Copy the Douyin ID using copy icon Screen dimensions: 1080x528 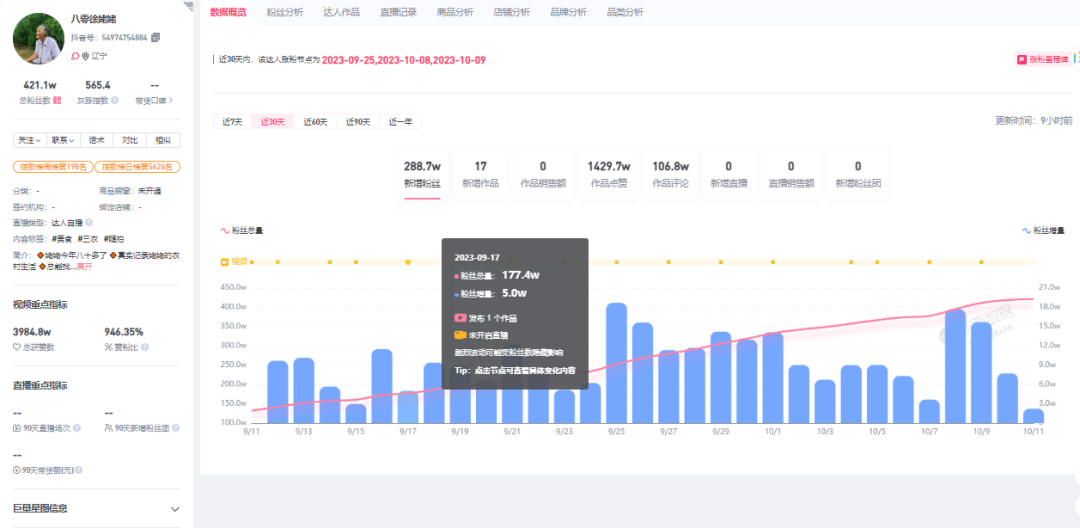[x=155, y=37]
